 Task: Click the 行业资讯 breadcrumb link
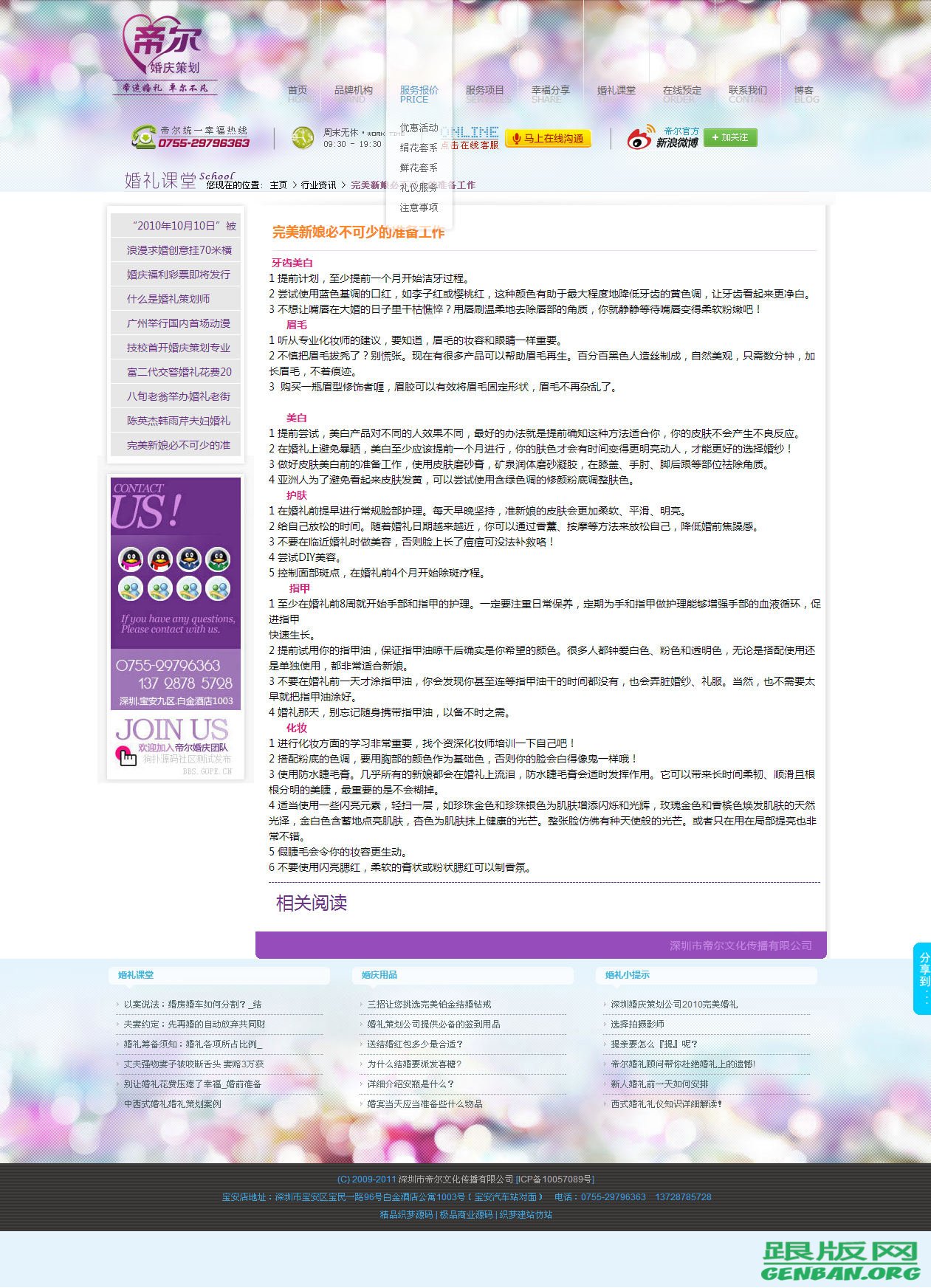click(319, 185)
